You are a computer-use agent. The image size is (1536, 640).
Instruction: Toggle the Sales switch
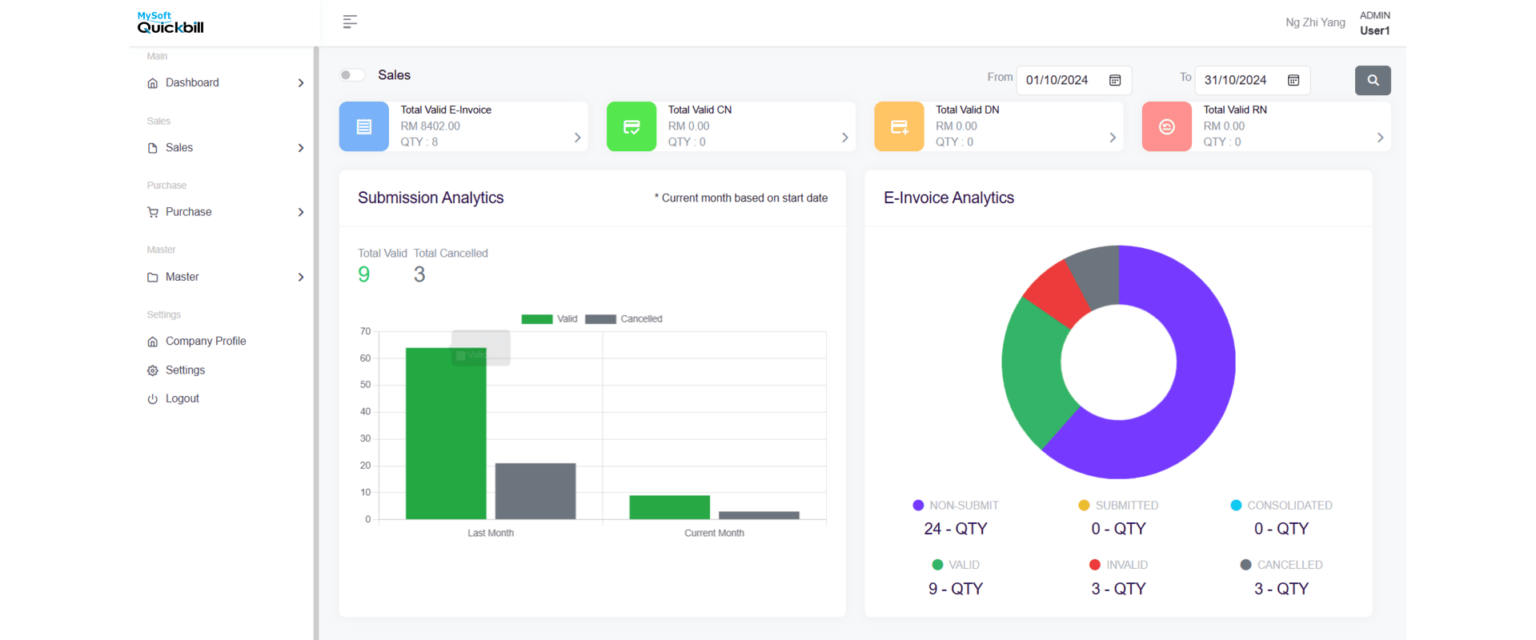pos(352,75)
